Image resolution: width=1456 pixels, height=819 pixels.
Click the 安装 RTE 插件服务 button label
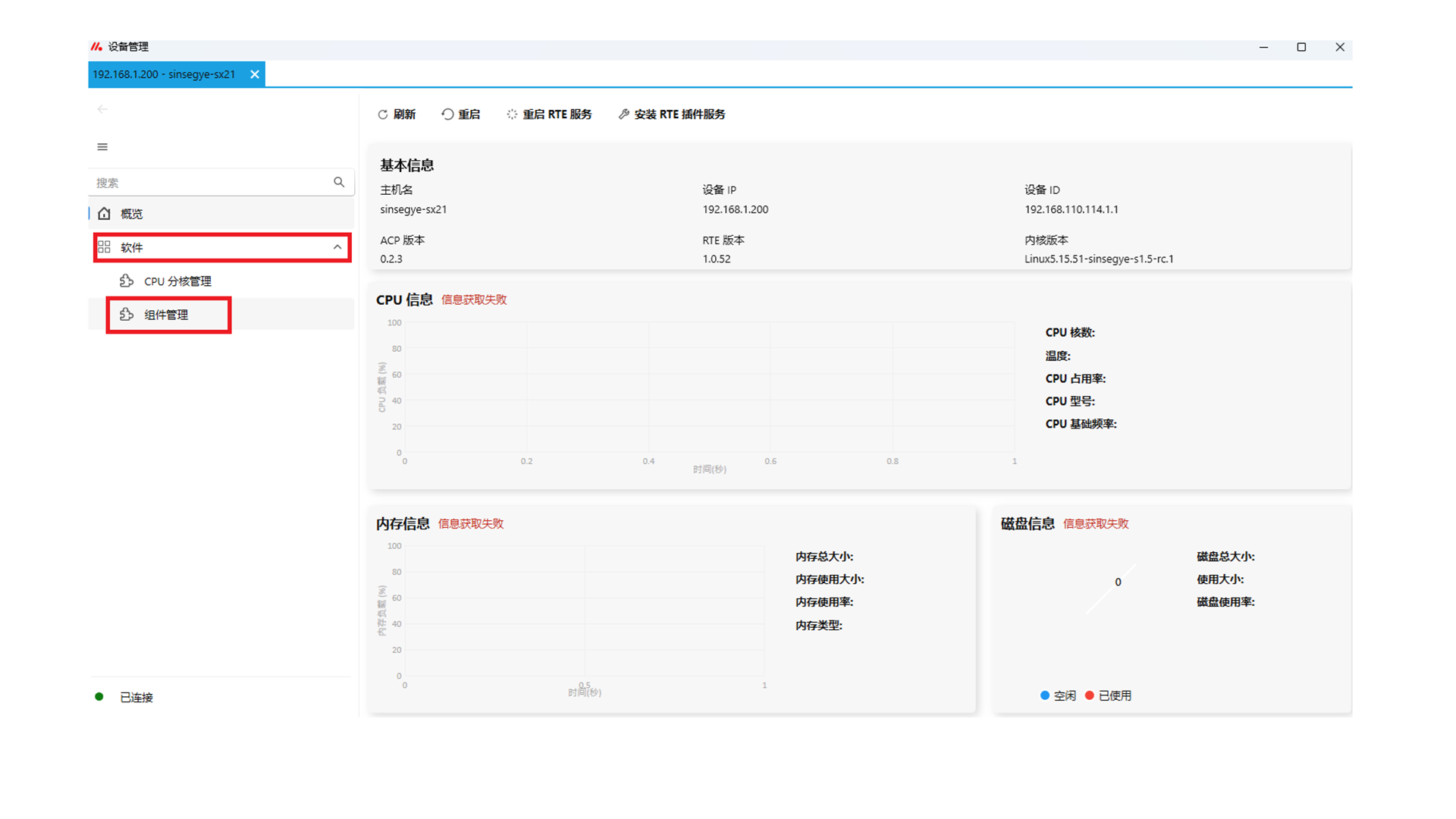point(679,115)
